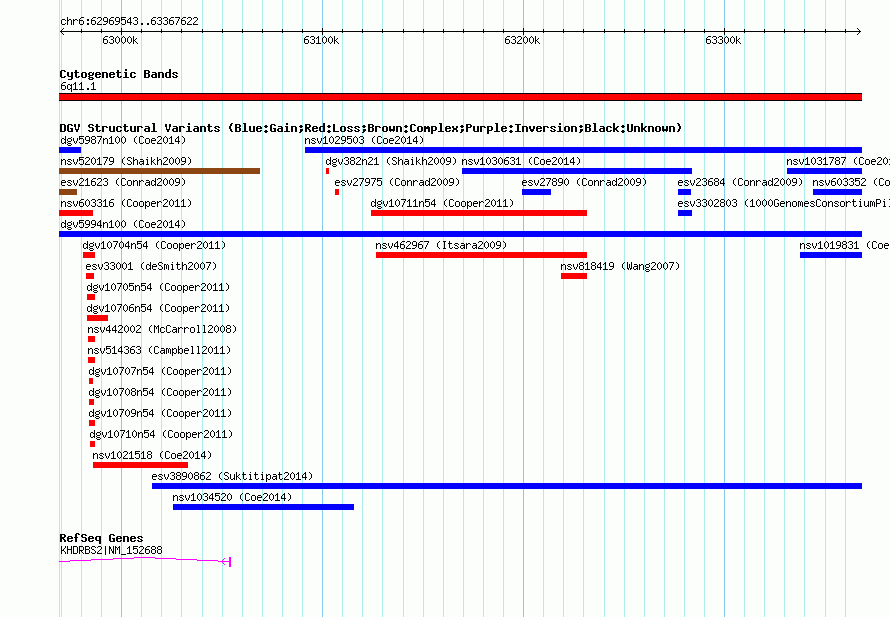Screen dimensions: 890x617
Task: Click the nsv818419 (Wang2007) label
Action: coord(620,266)
